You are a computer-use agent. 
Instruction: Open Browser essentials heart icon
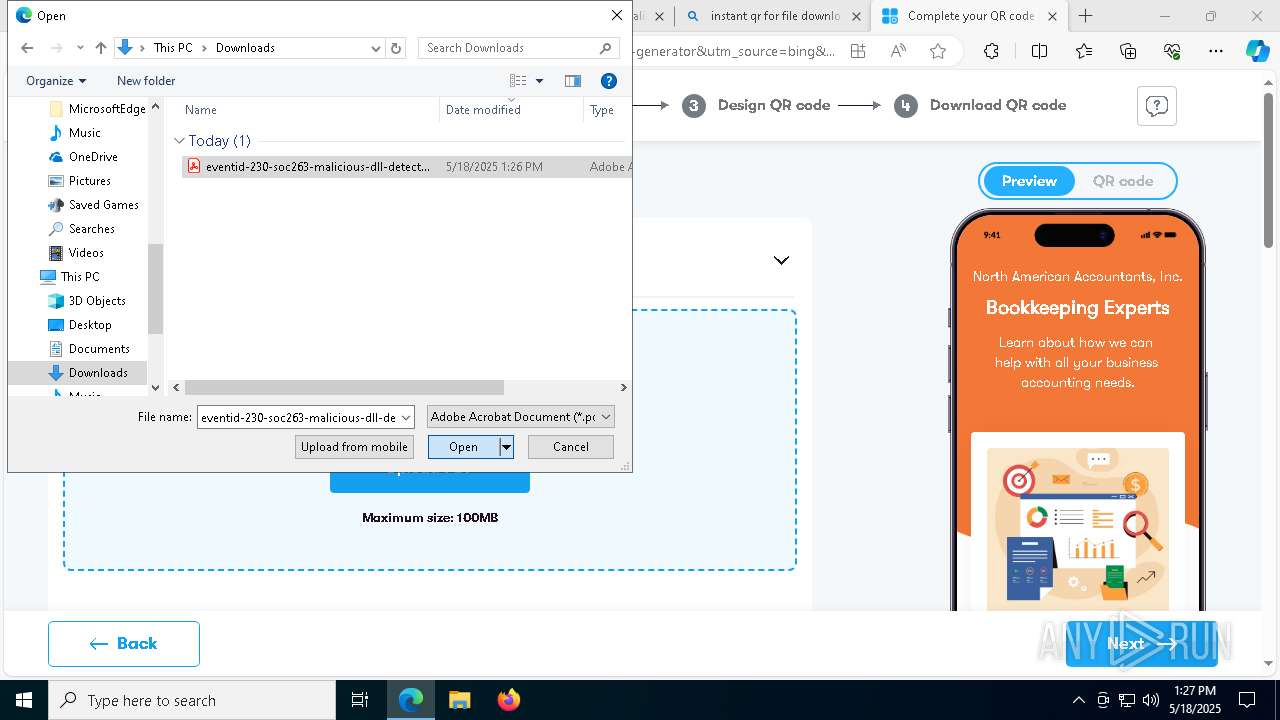click(1172, 51)
